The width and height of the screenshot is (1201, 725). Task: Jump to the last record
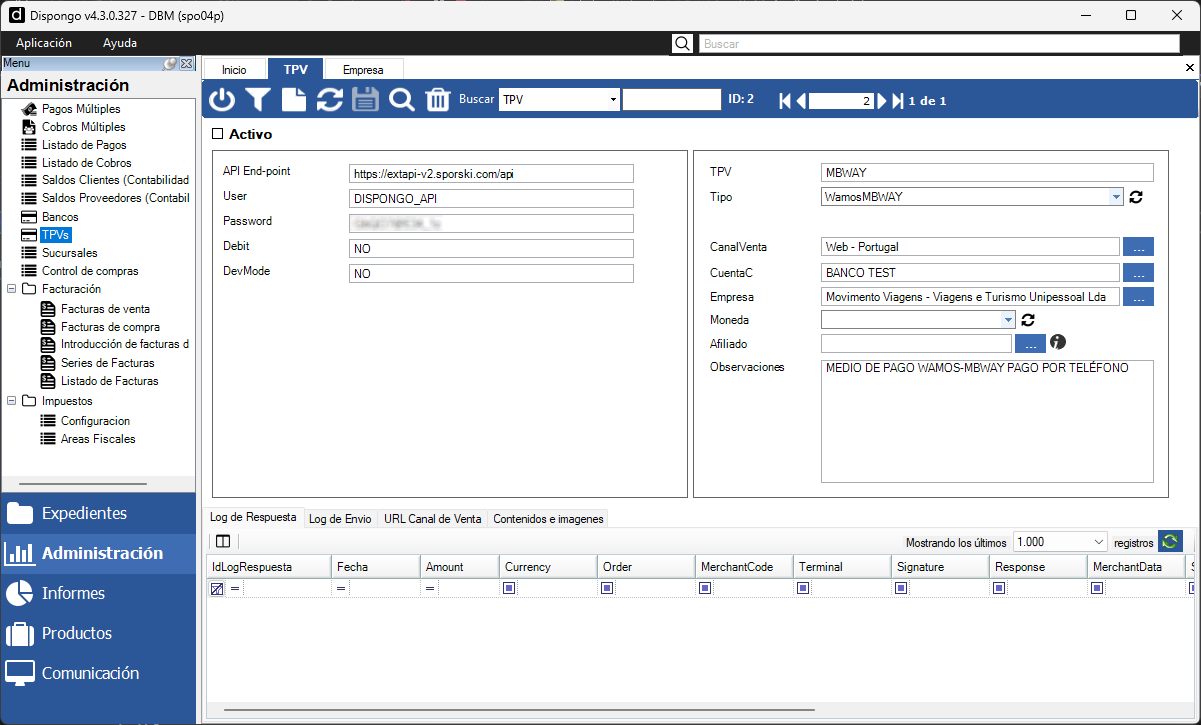[898, 100]
